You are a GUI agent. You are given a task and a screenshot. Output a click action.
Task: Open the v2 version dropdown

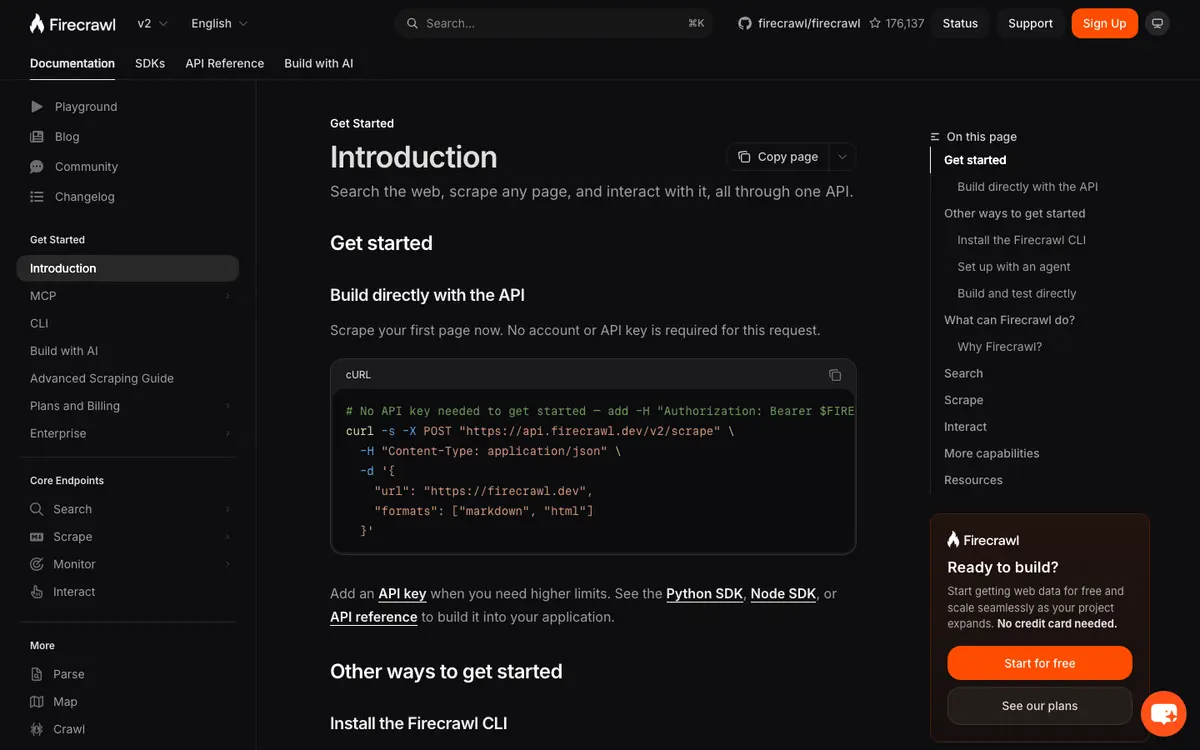152,23
